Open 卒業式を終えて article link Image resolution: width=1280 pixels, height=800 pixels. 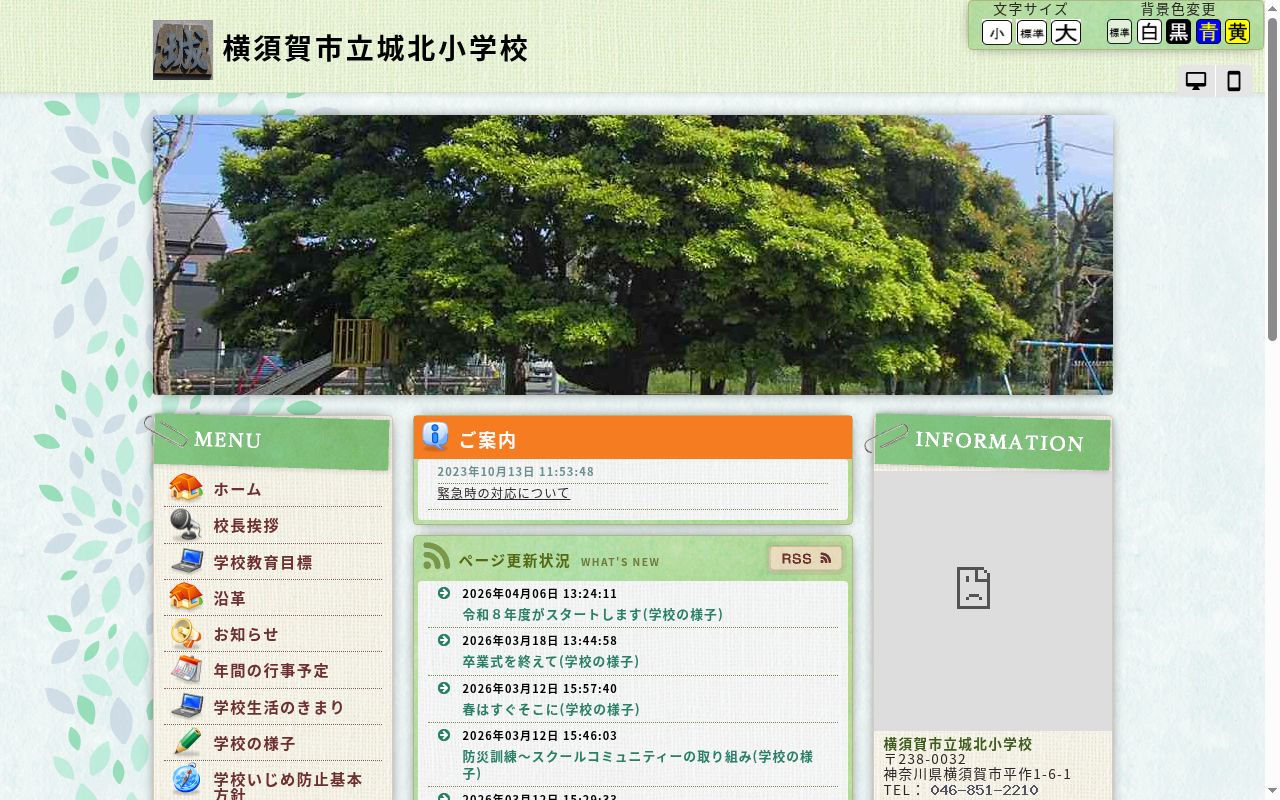[550, 661]
